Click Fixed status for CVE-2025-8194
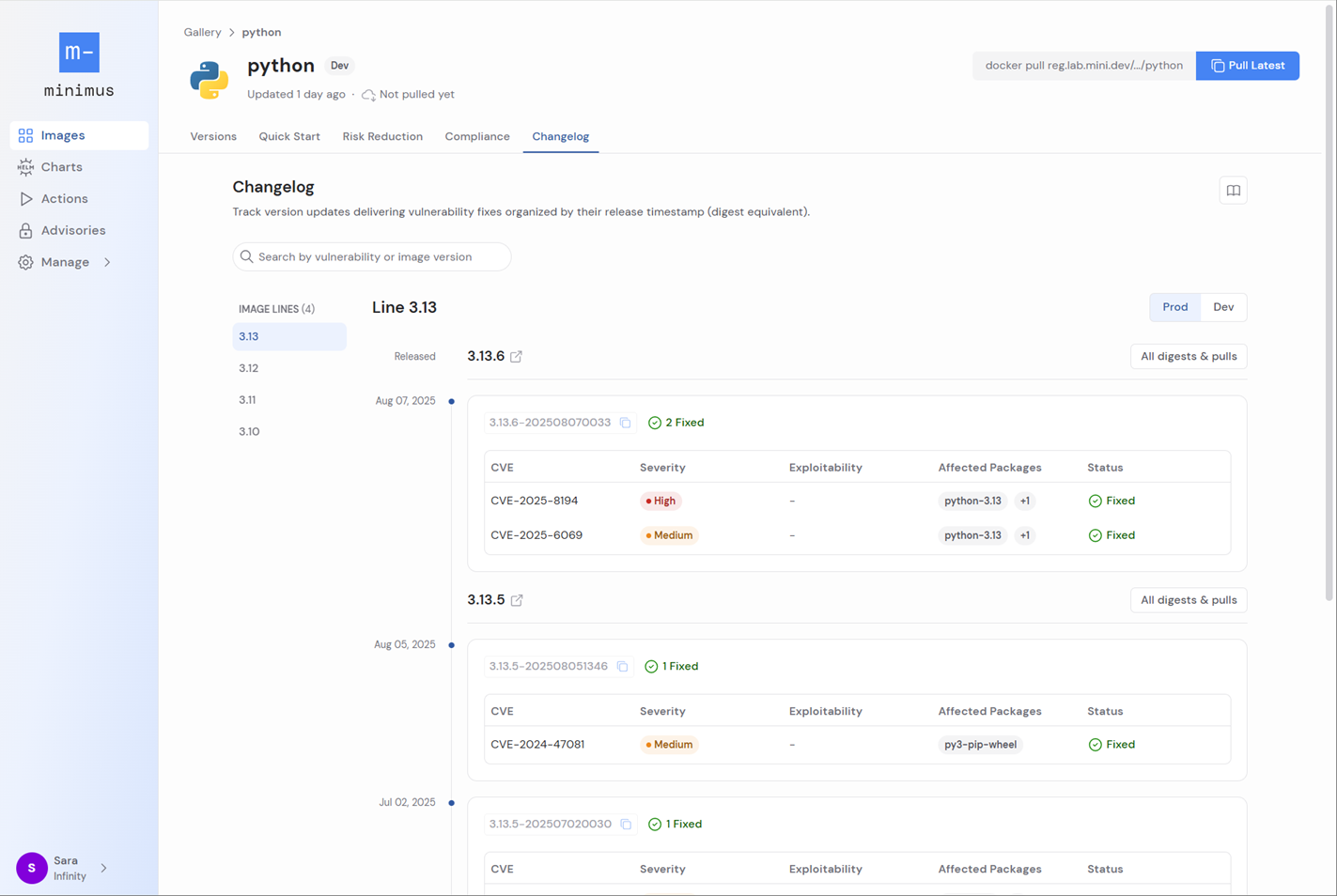 coord(1112,501)
